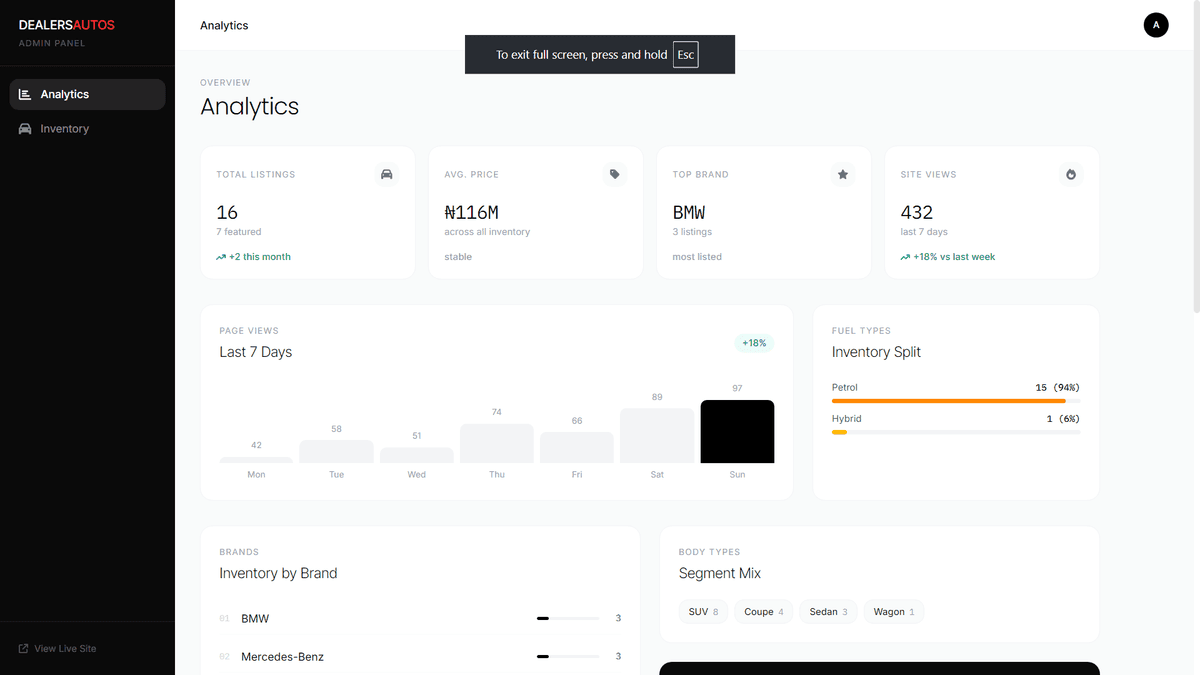Click the trend arrow next to +2 this month
Viewport: 1200px width, 675px height.
pos(221,257)
